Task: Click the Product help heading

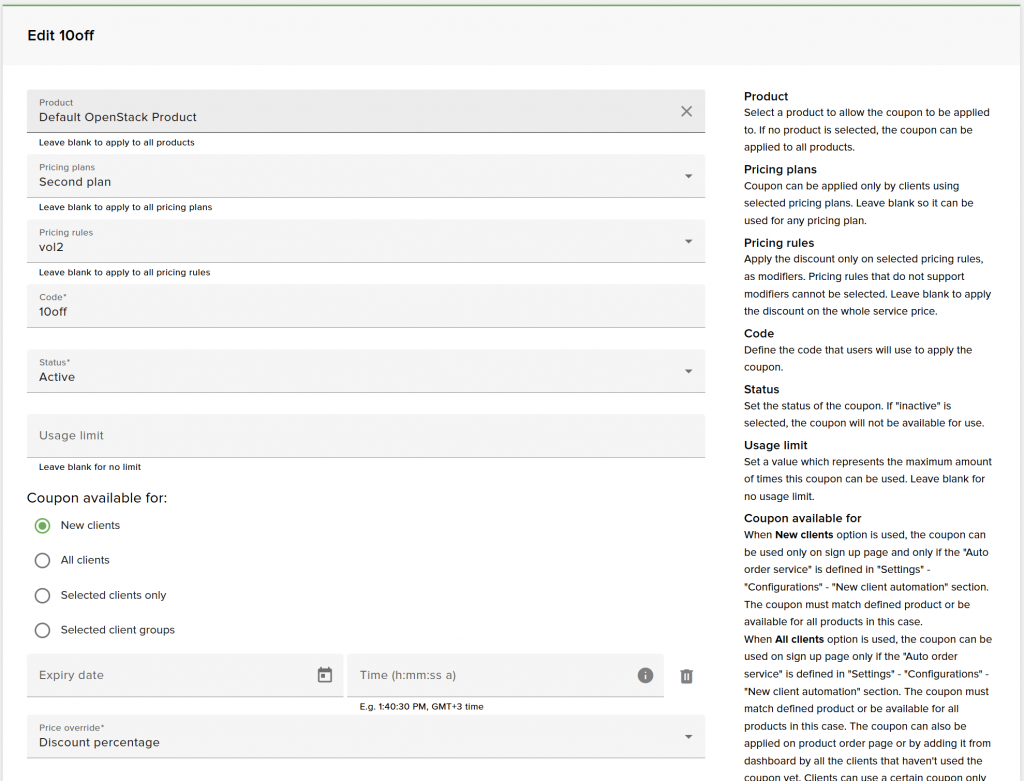Action: pyautogui.click(x=766, y=97)
